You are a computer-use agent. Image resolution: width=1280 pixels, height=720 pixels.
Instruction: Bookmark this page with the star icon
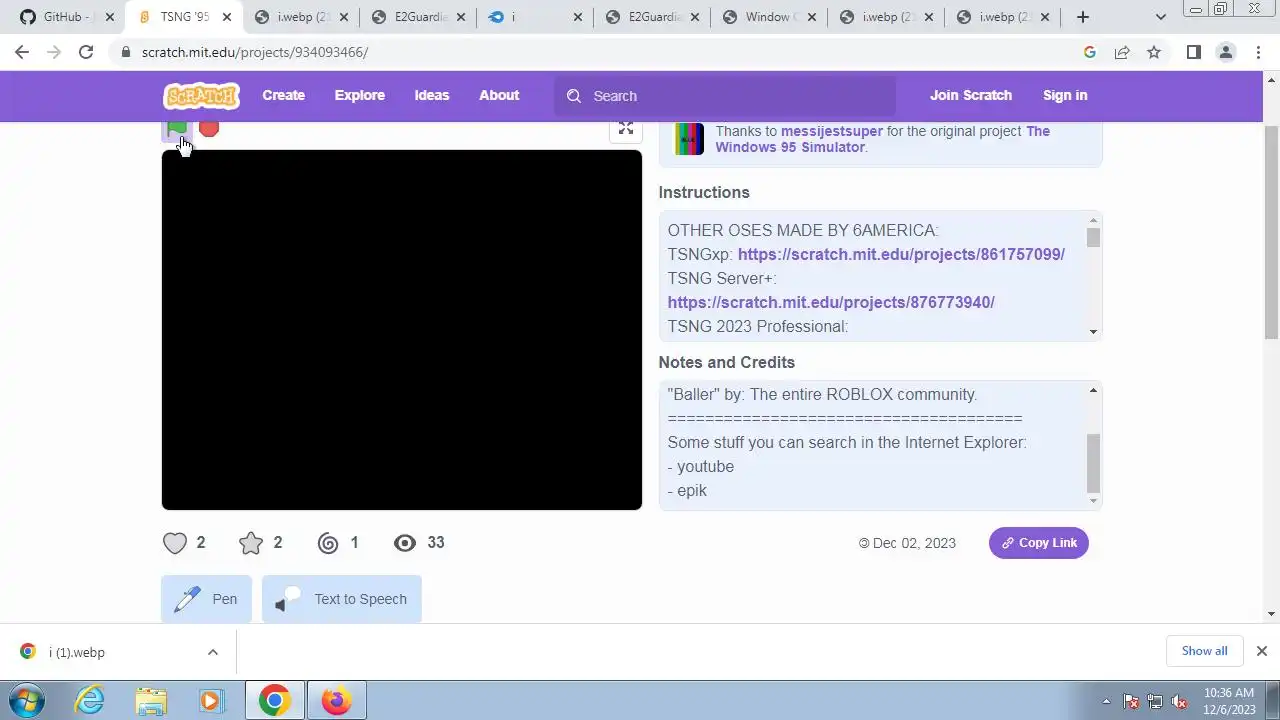pos(1154,52)
